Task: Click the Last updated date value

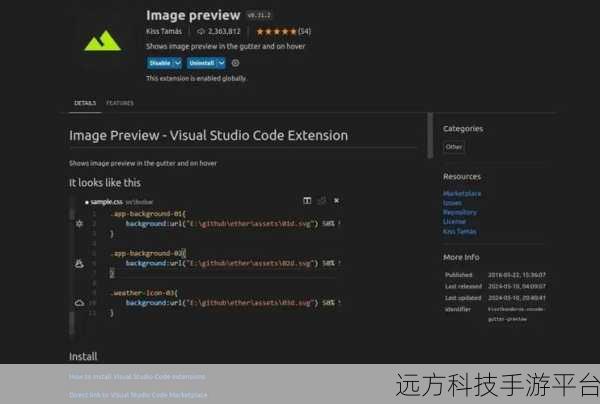Action: coord(517,298)
